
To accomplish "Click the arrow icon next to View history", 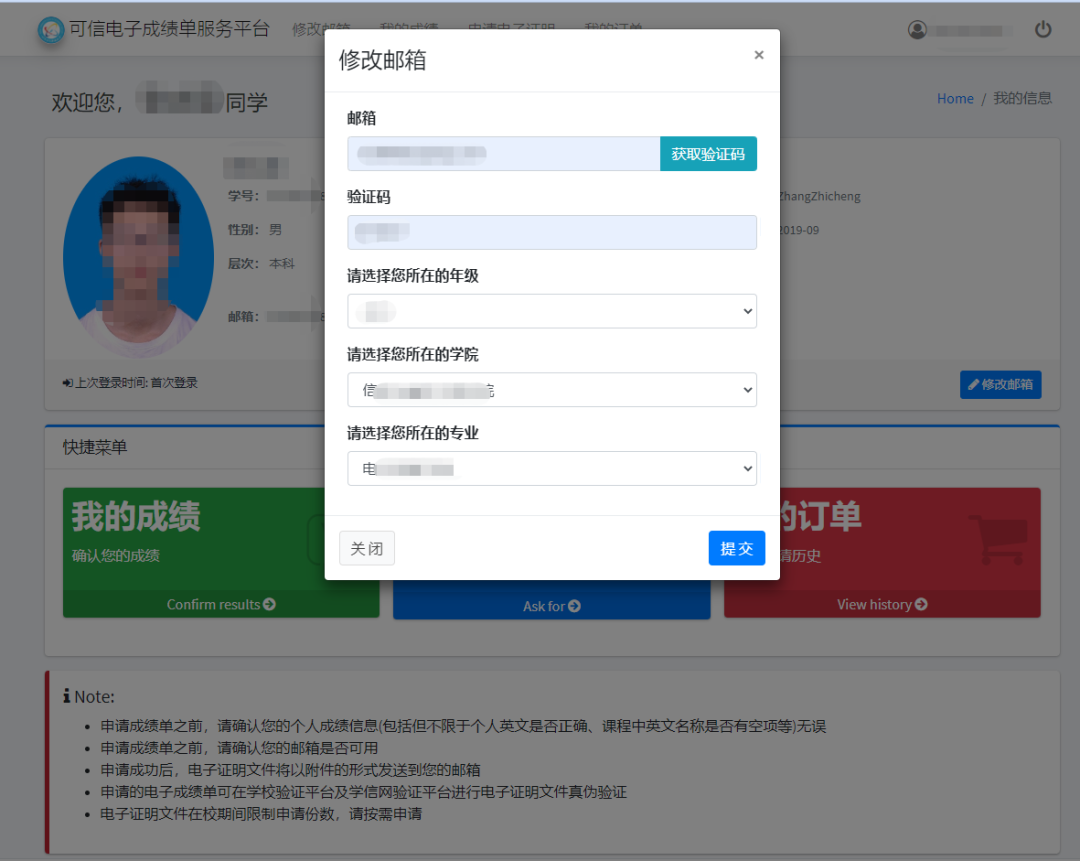I will click(x=921, y=604).
